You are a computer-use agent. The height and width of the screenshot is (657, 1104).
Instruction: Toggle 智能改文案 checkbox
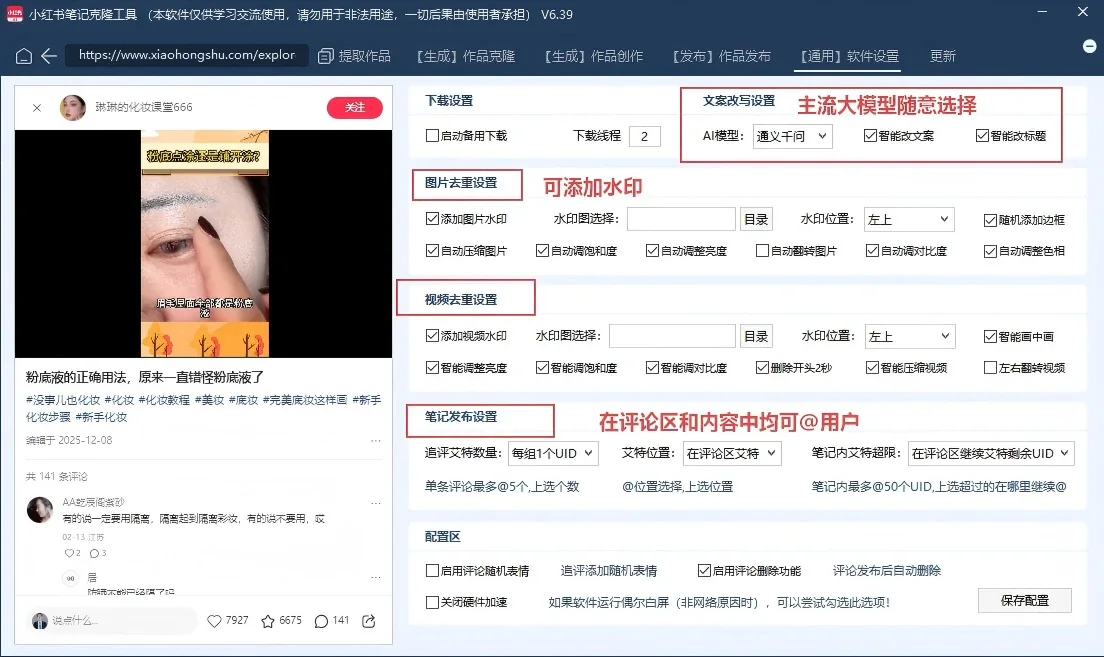pos(870,135)
